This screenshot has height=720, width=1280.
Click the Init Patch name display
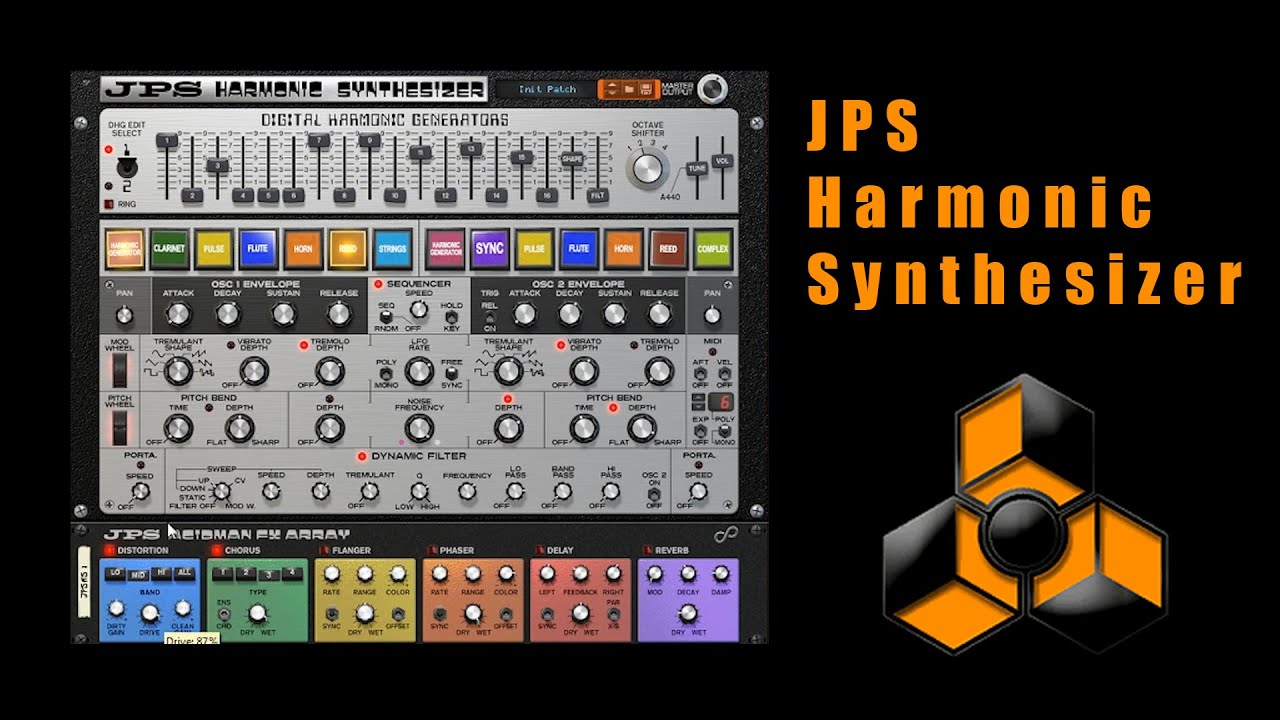[546, 89]
